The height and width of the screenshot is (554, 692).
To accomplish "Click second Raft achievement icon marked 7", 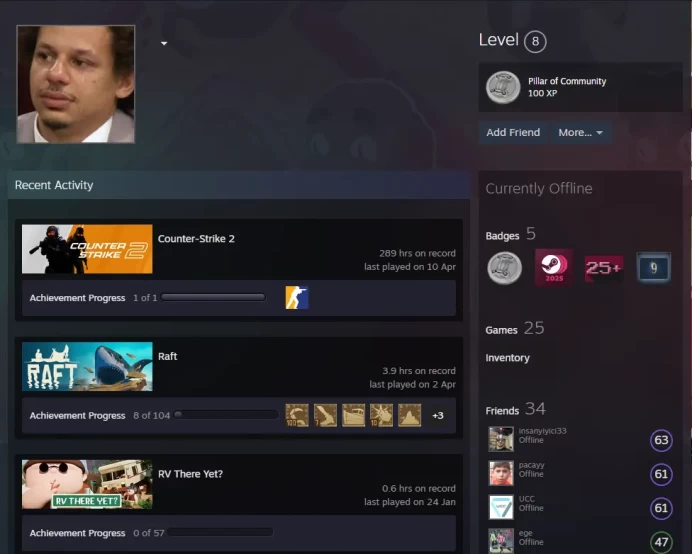I will (x=325, y=415).
